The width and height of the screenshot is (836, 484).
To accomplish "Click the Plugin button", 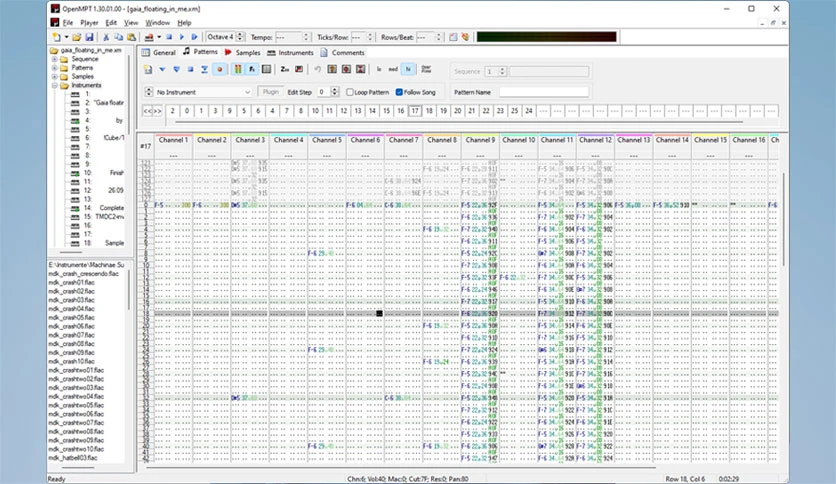I will click(x=271, y=92).
